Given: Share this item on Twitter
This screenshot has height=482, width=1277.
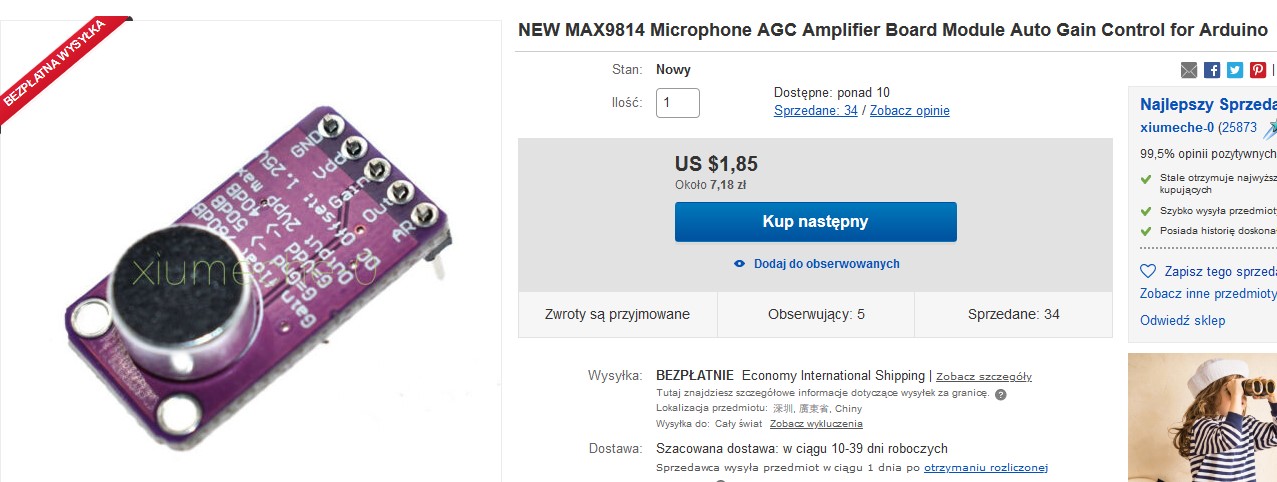Looking at the screenshot, I should point(1235,70).
